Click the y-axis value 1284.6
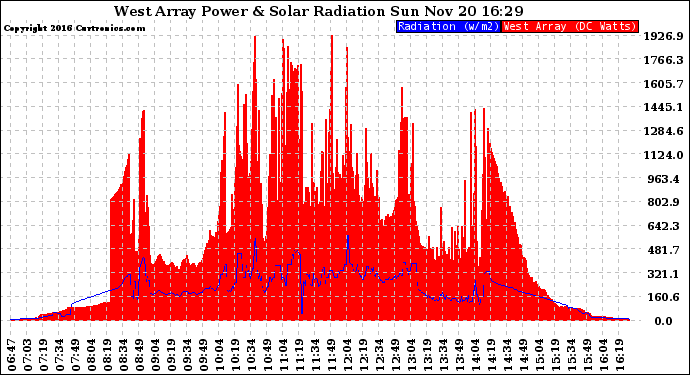This screenshot has height=375, width=690. coord(664,131)
